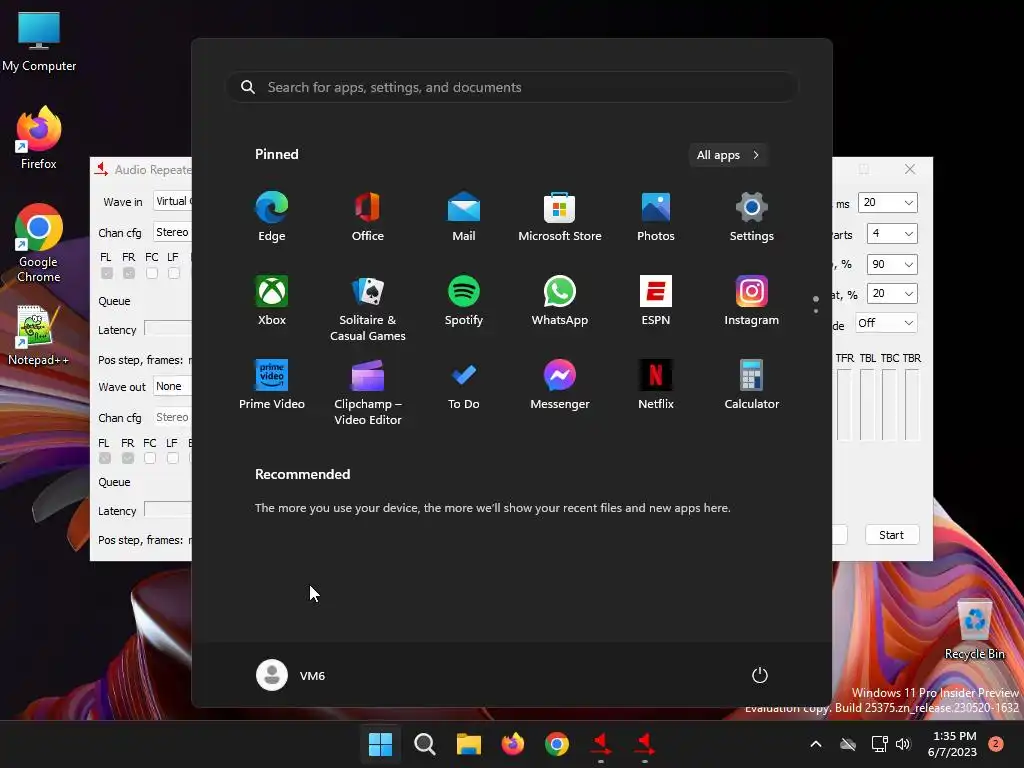The height and width of the screenshot is (768, 1024).
Task: Click the upper Latency progress bar
Action: pos(168,328)
